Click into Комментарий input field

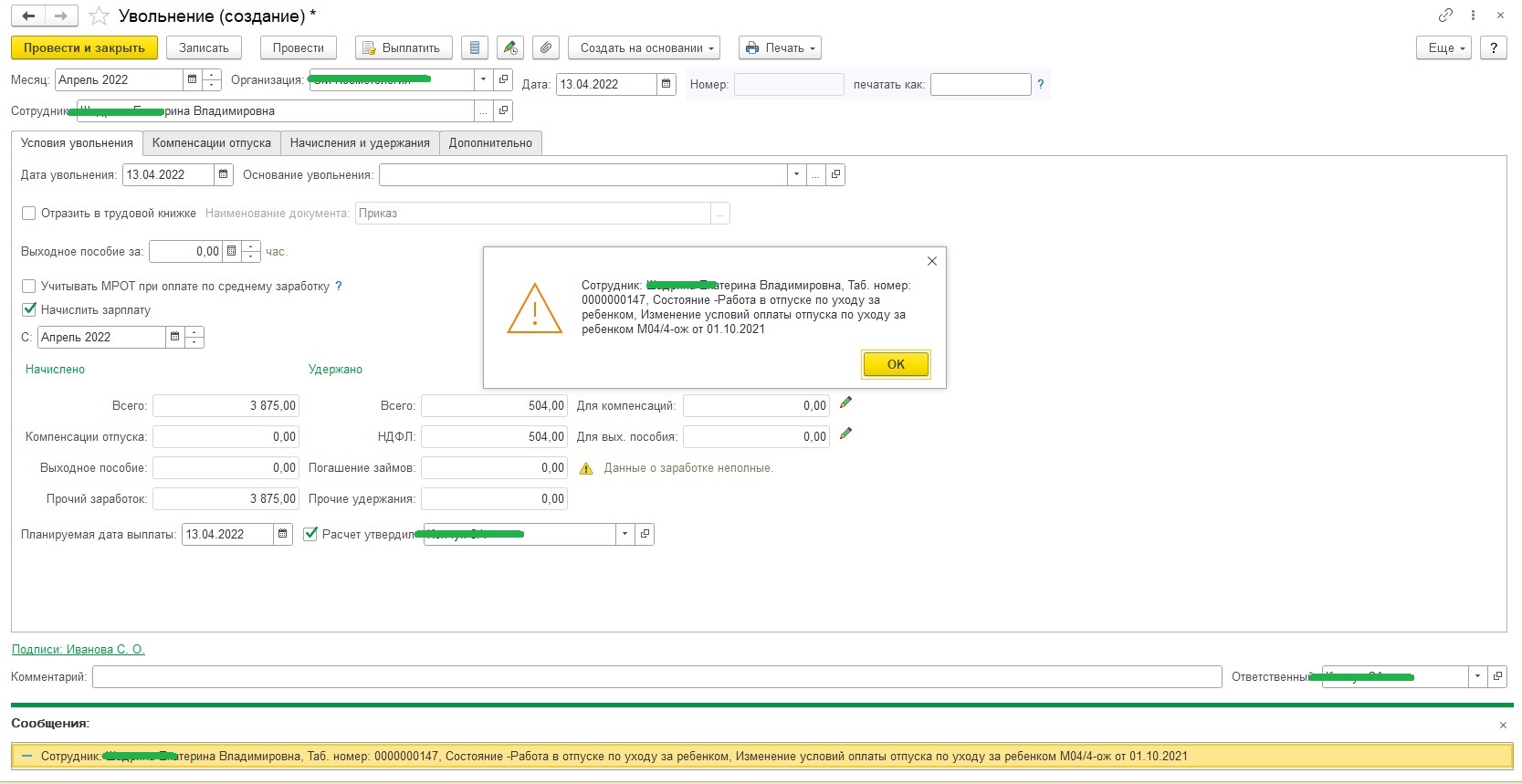[x=656, y=676]
